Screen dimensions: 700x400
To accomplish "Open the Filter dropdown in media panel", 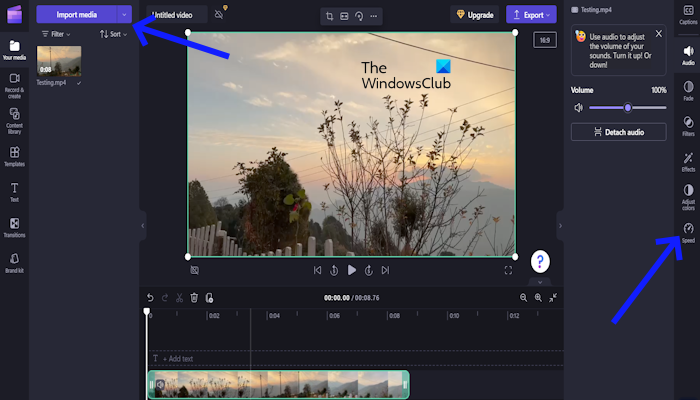I will (55, 34).
